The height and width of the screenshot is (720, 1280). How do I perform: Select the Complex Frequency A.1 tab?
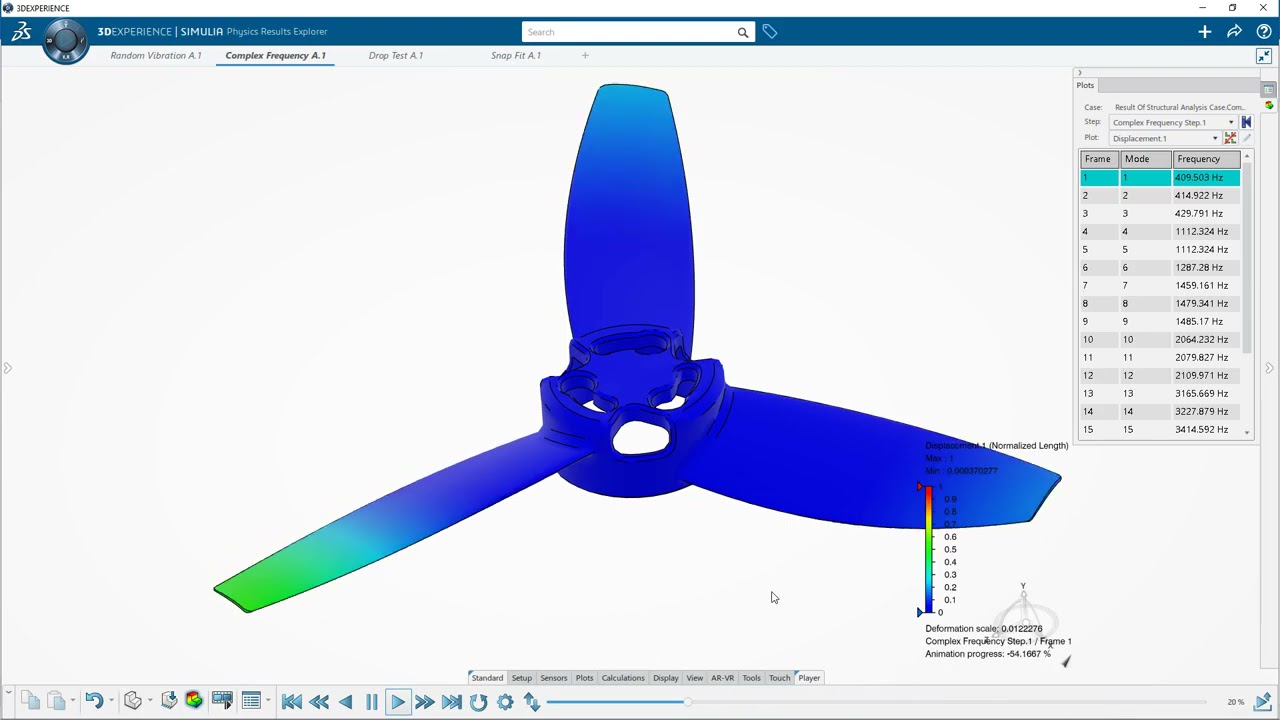tap(275, 56)
